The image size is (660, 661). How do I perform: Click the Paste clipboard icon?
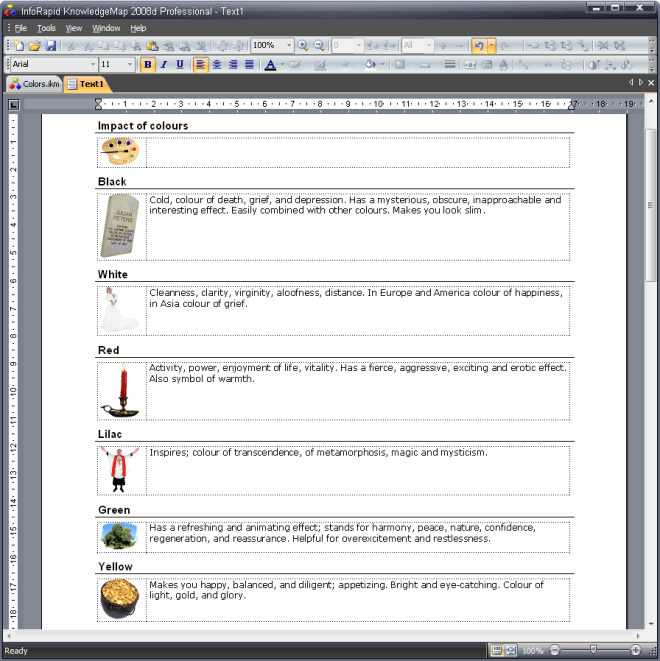click(x=152, y=46)
